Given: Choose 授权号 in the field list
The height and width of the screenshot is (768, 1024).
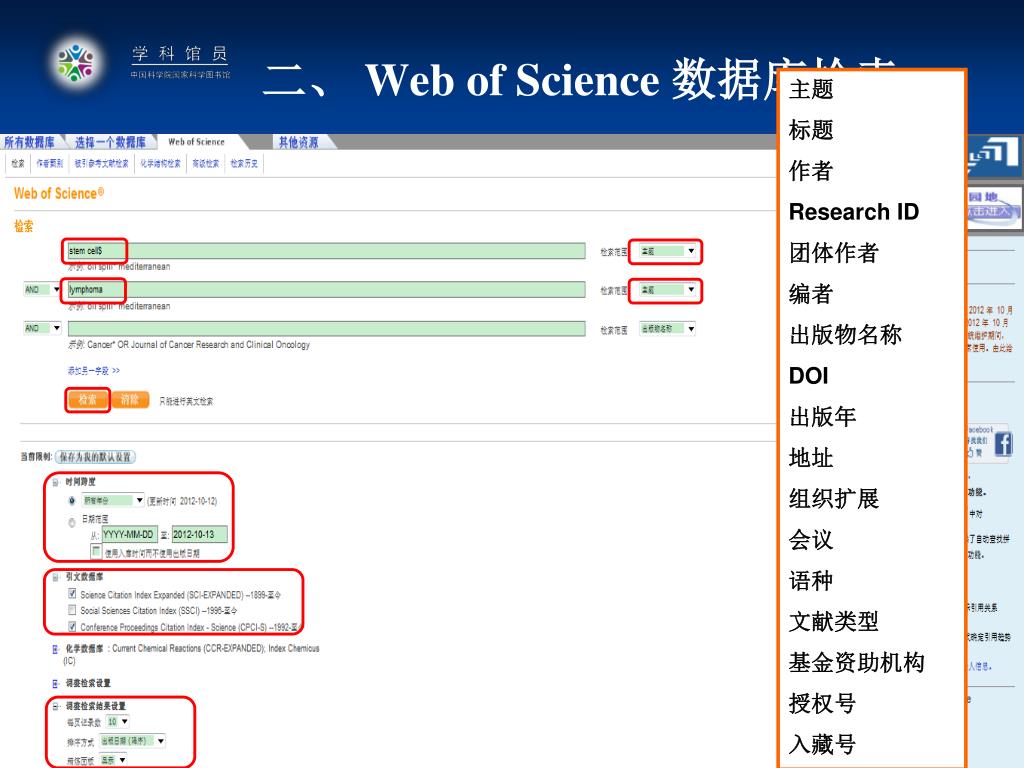Looking at the screenshot, I should [x=823, y=703].
